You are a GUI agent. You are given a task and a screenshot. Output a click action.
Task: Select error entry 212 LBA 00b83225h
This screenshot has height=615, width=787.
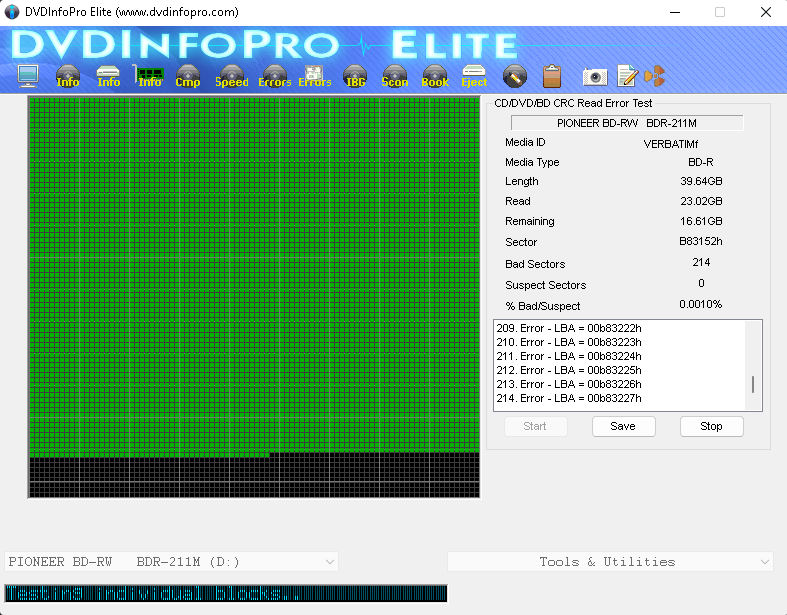pyautogui.click(x=569, y=371)
